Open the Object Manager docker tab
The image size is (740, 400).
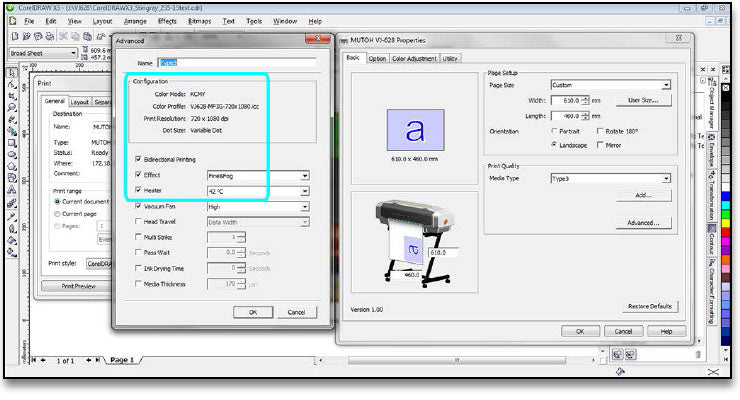coord(712,103)
